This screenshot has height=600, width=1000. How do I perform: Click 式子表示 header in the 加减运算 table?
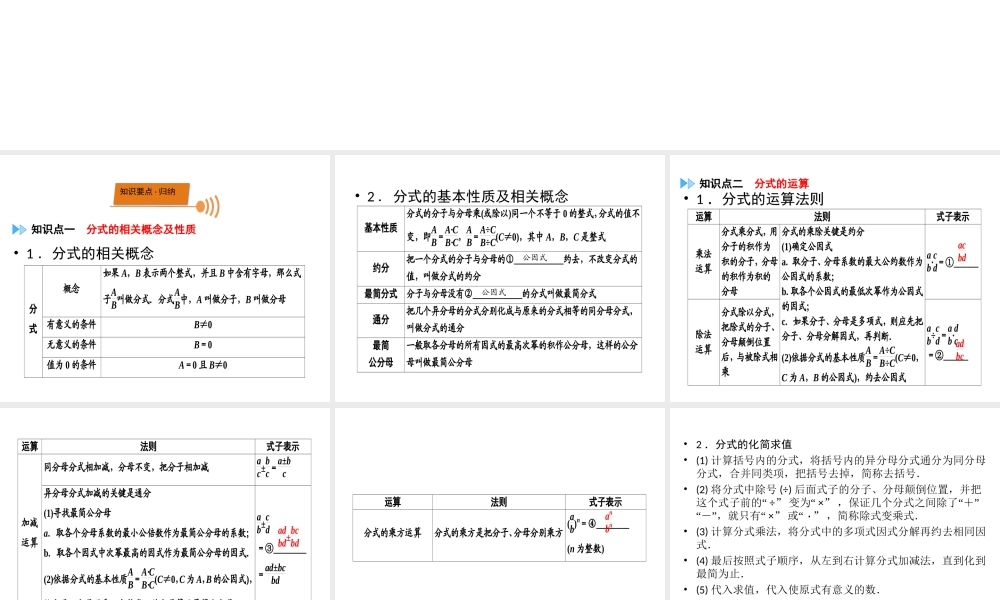283,446
